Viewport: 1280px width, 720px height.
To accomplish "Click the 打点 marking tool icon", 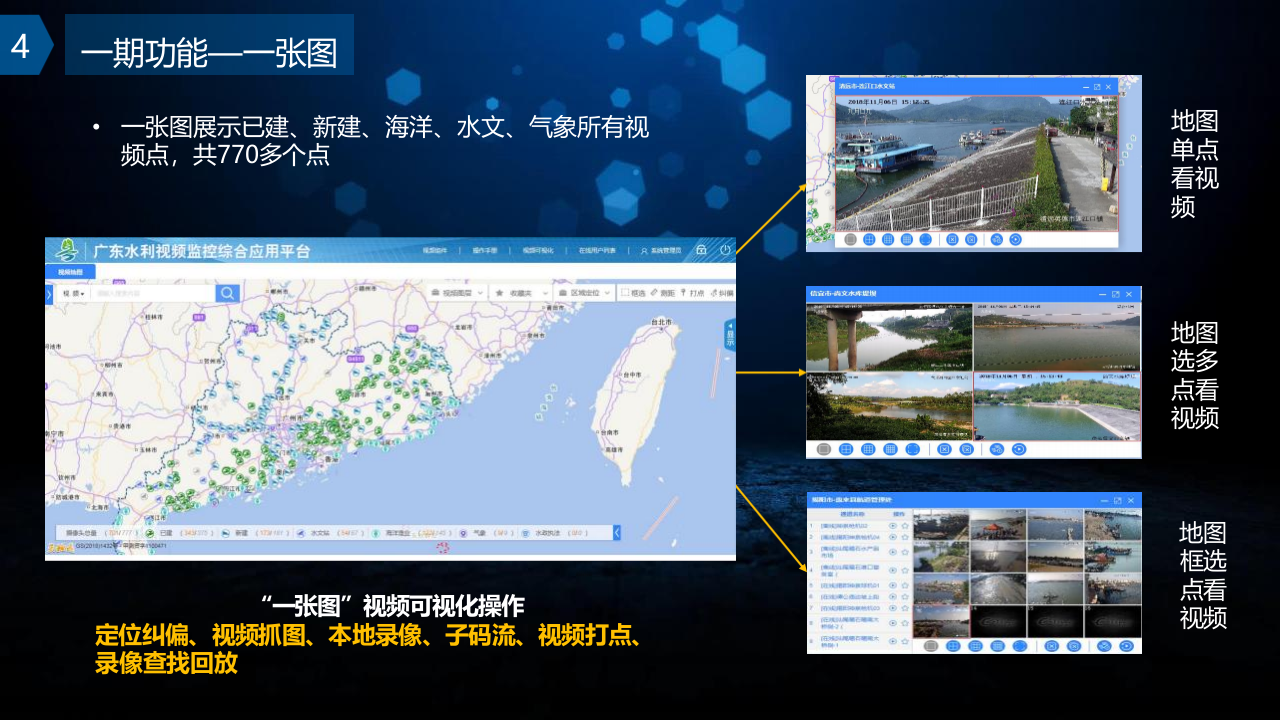I will [x=691, y=291].
